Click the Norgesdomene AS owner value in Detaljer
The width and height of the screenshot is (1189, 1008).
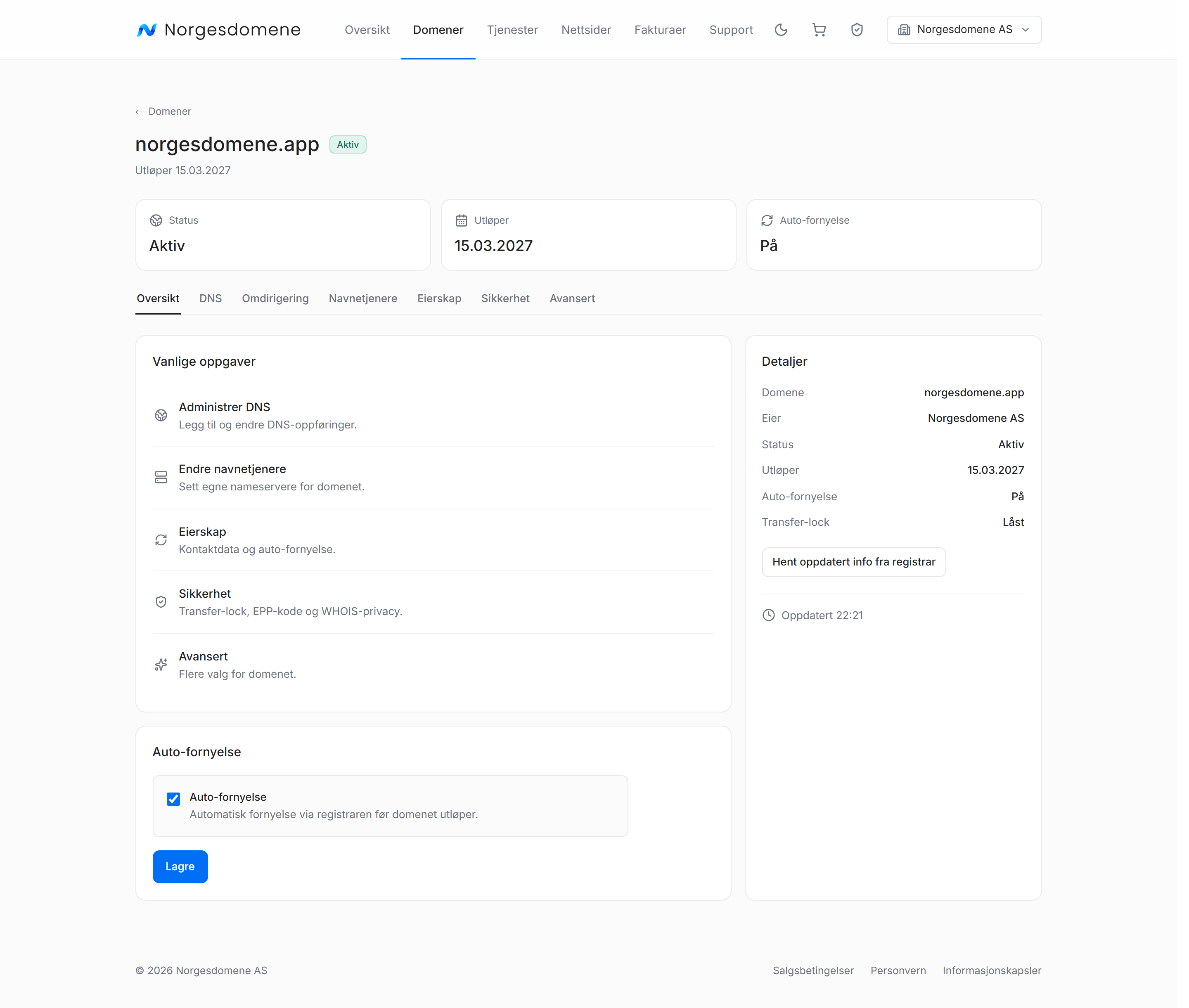[975, 418]
